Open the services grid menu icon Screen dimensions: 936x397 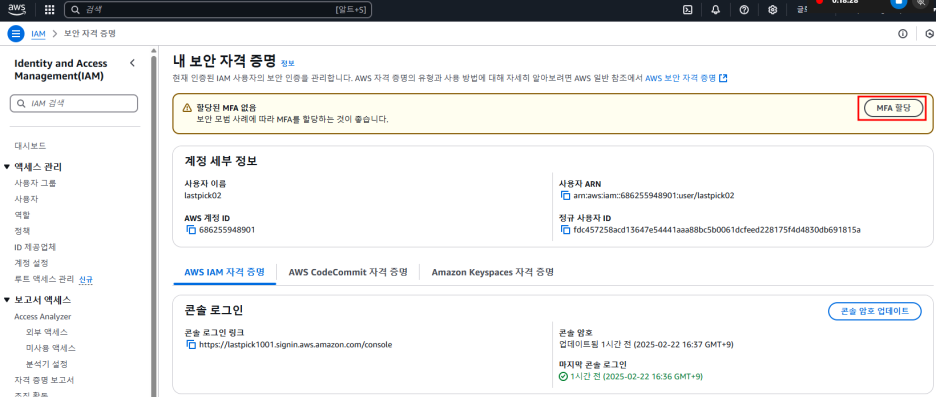pyautogui.click(x=50, y=10)
